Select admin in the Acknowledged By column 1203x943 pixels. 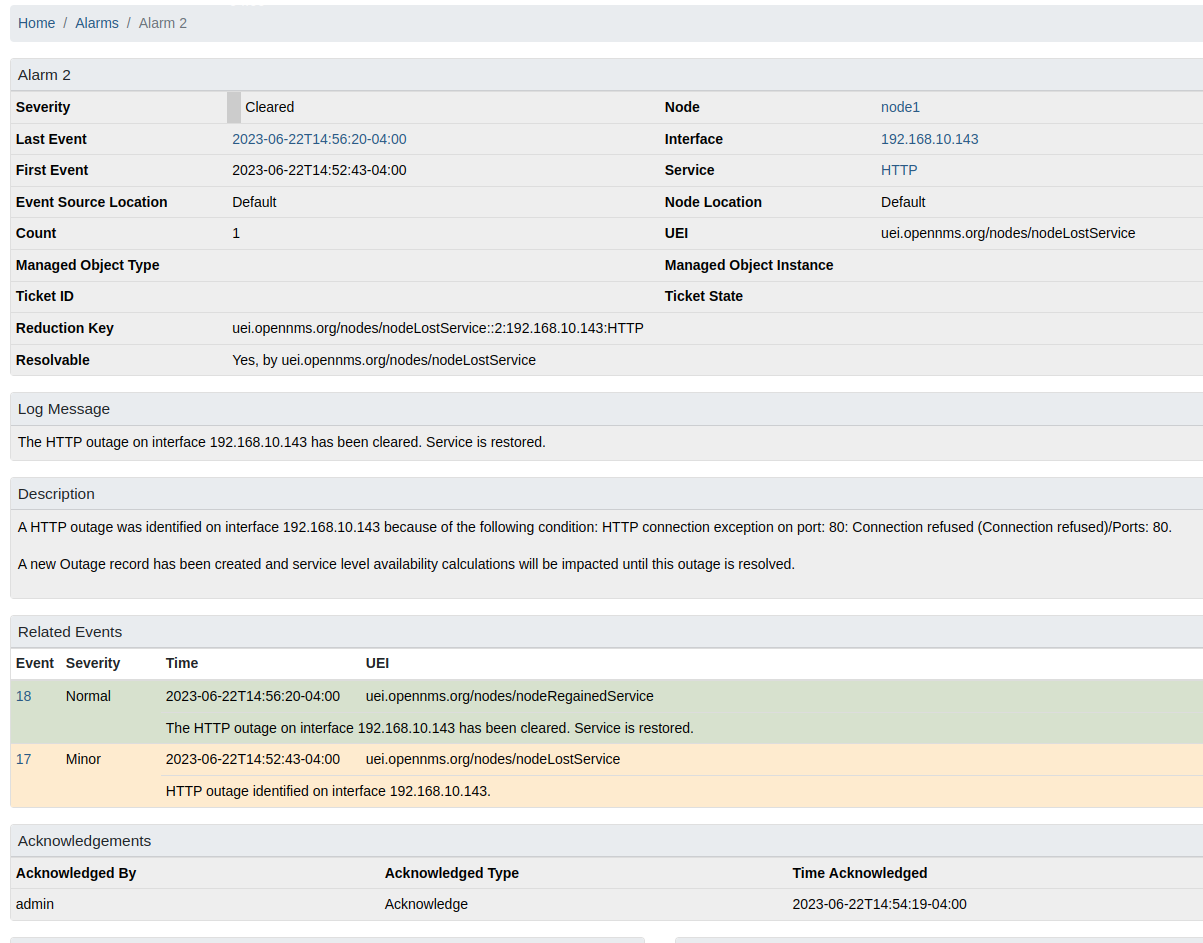(34, 904)
